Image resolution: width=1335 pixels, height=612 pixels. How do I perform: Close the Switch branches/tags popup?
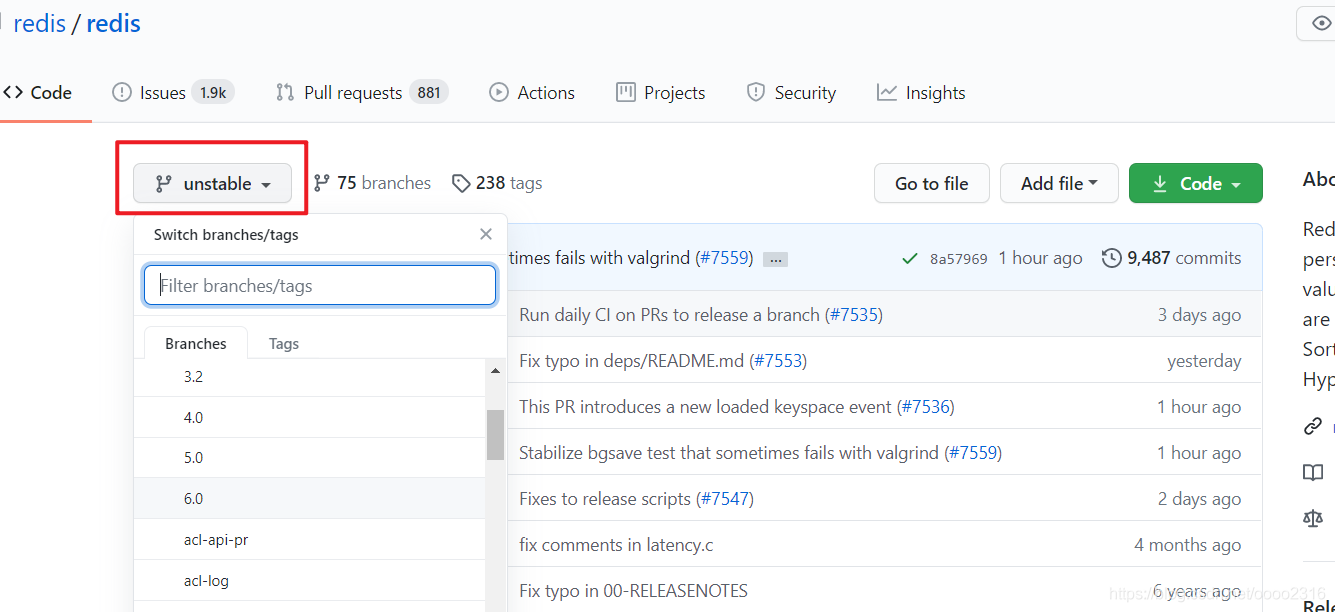pos(486,234)
